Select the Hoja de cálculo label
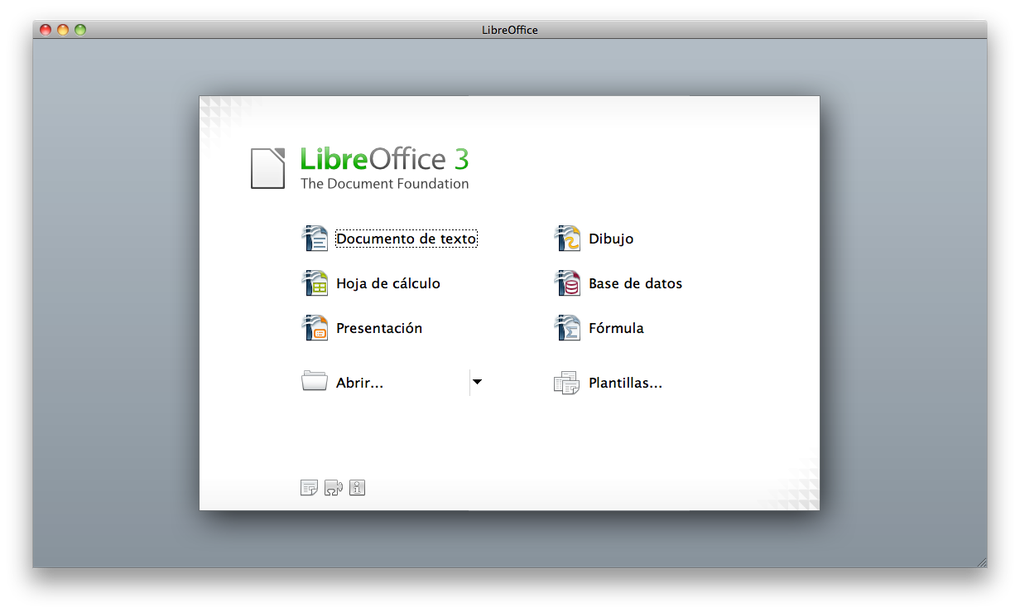The image size is (1020, 613). (388, 284)
